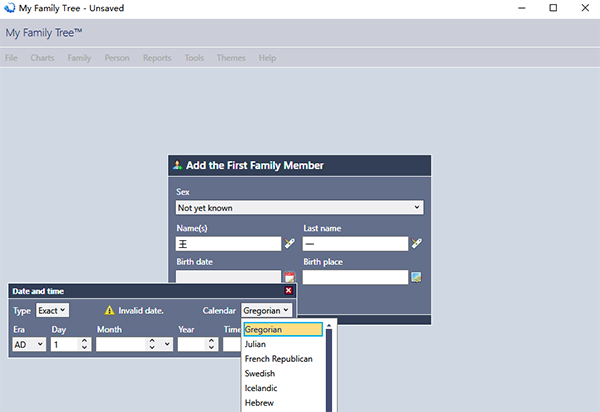The height and width of the screenshot is (412, 600).
Task: Select Hebrew calendar option
Action: pyautogui.click(x=283, y=402)
